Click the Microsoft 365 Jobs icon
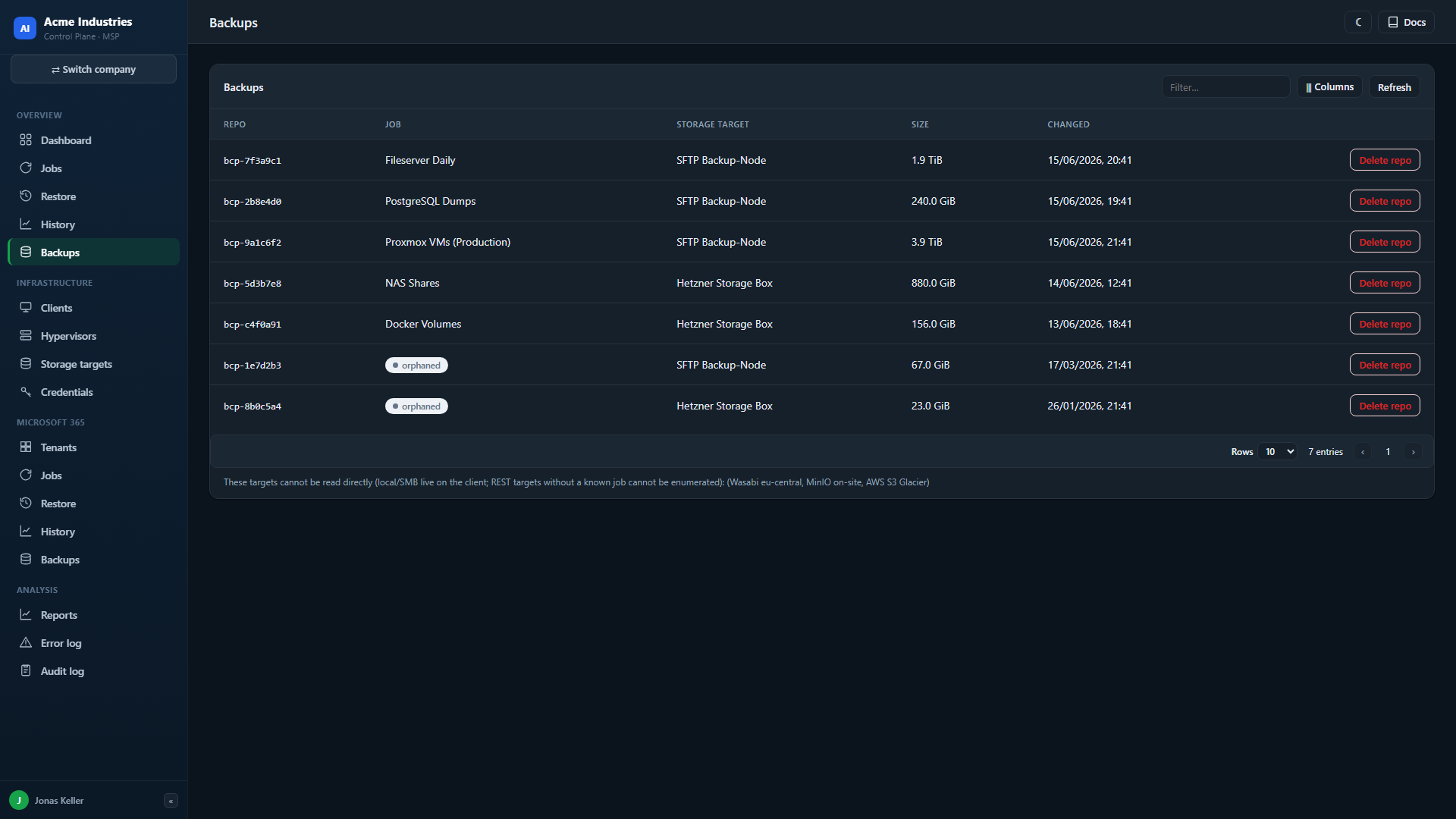This screenshot has height=819, width=1456. 26,475
